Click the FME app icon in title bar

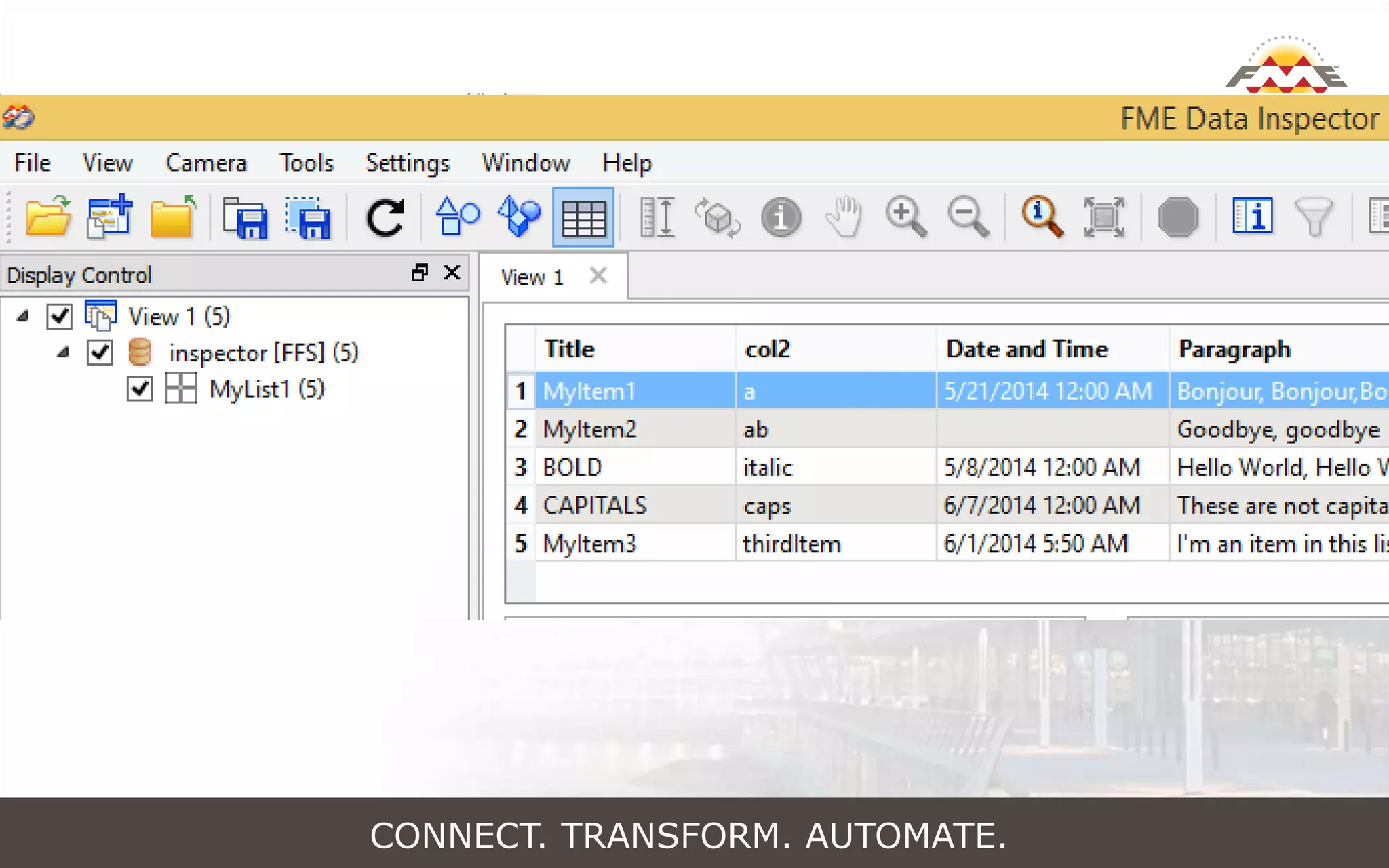click(x=18, y=118)
